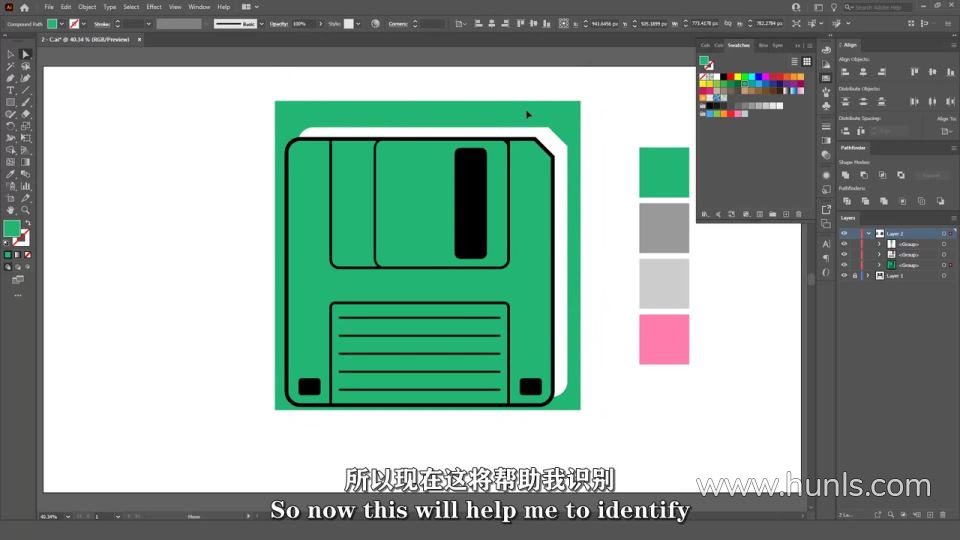Toggle the lock on Layer 1
This screenshot has height=540, width=960.
tap(855, 276)
